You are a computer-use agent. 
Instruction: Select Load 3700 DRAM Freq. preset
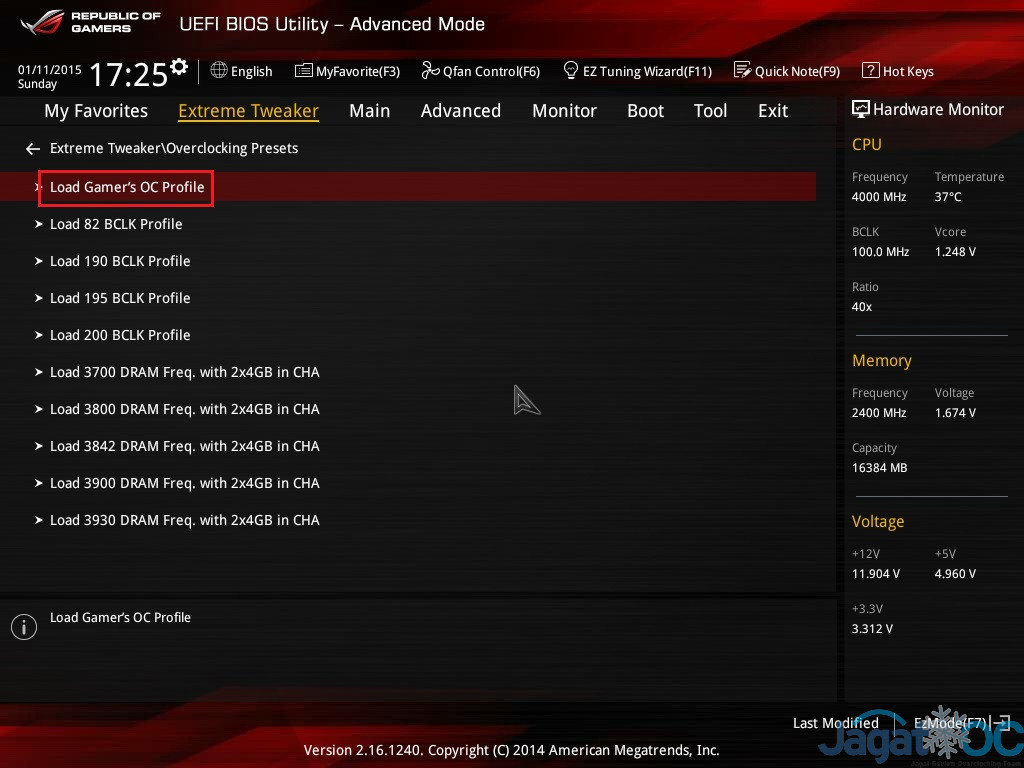[184, 372]
